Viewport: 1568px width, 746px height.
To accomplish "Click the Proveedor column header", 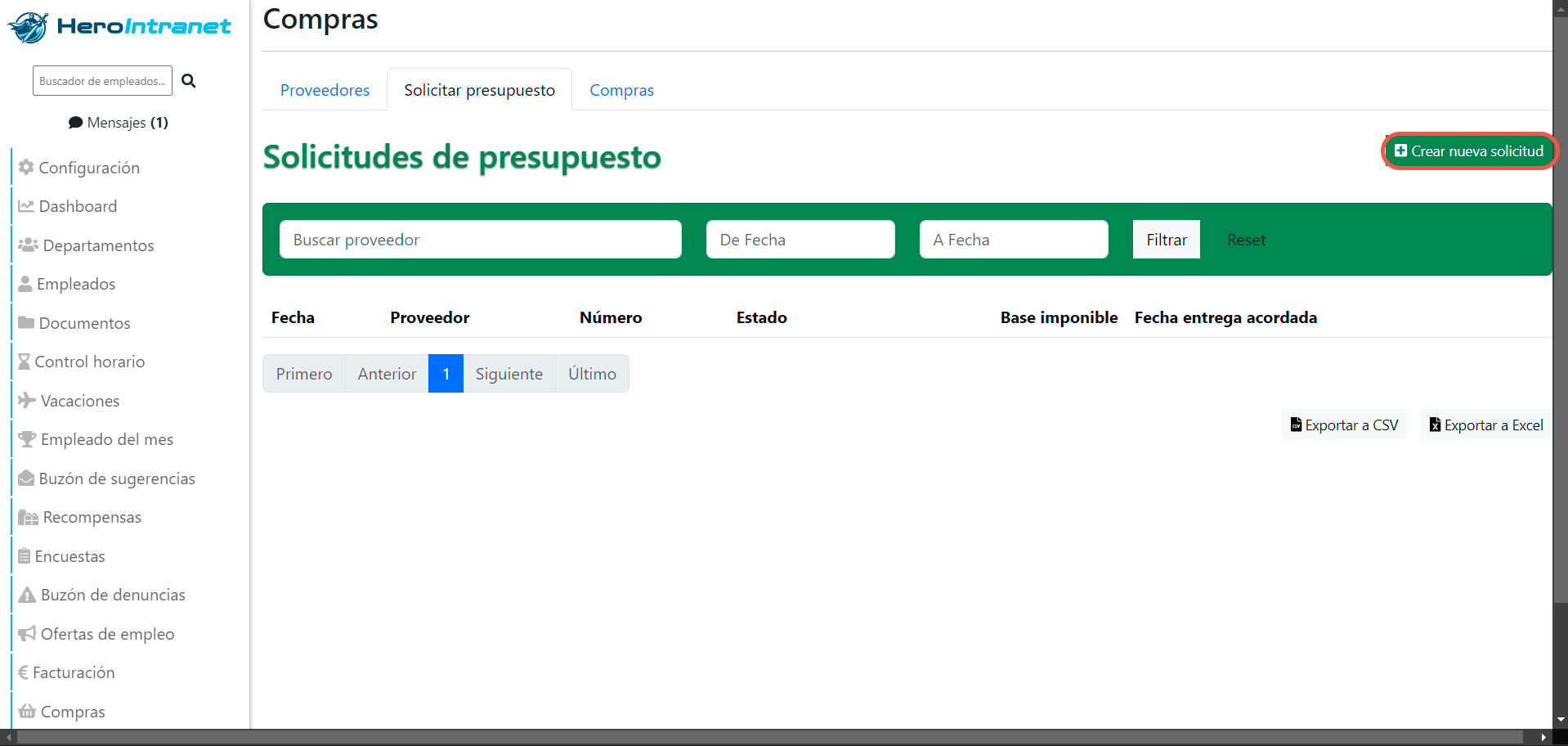I will coord(430,317).
